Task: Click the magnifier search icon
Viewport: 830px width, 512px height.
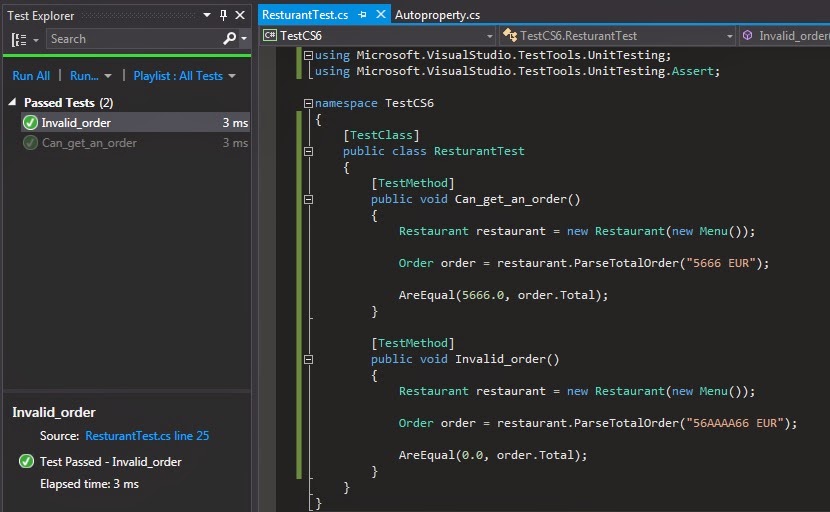Action: (x=229, y=39)
